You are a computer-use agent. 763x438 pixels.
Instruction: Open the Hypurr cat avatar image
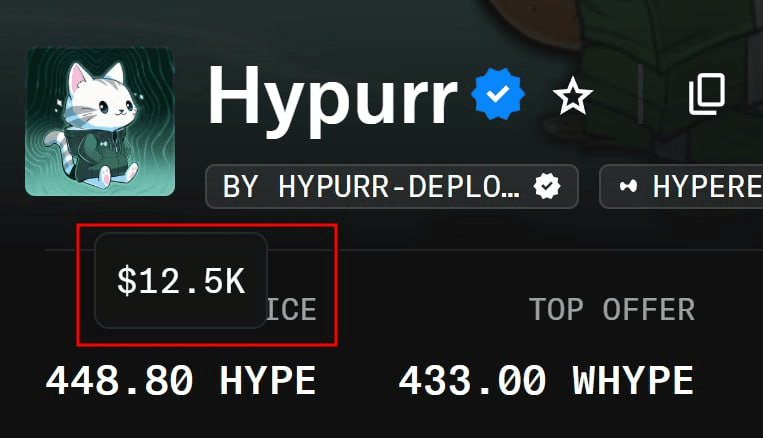click(100, 122)
